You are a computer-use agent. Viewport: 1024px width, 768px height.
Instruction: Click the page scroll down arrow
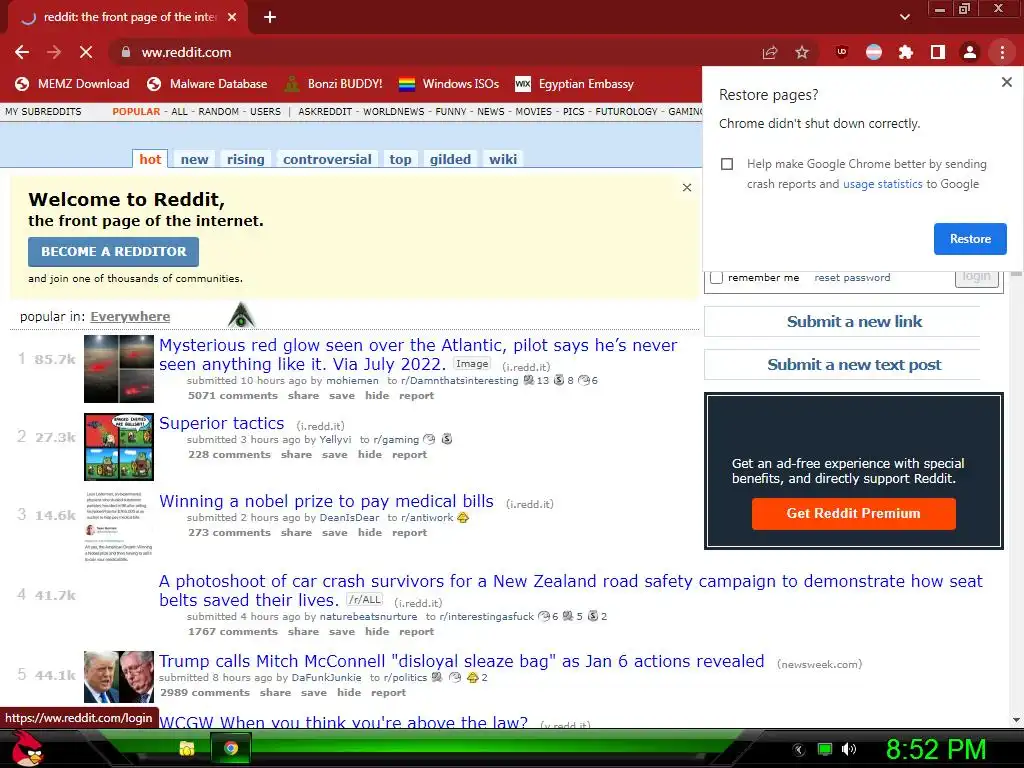1016,720
